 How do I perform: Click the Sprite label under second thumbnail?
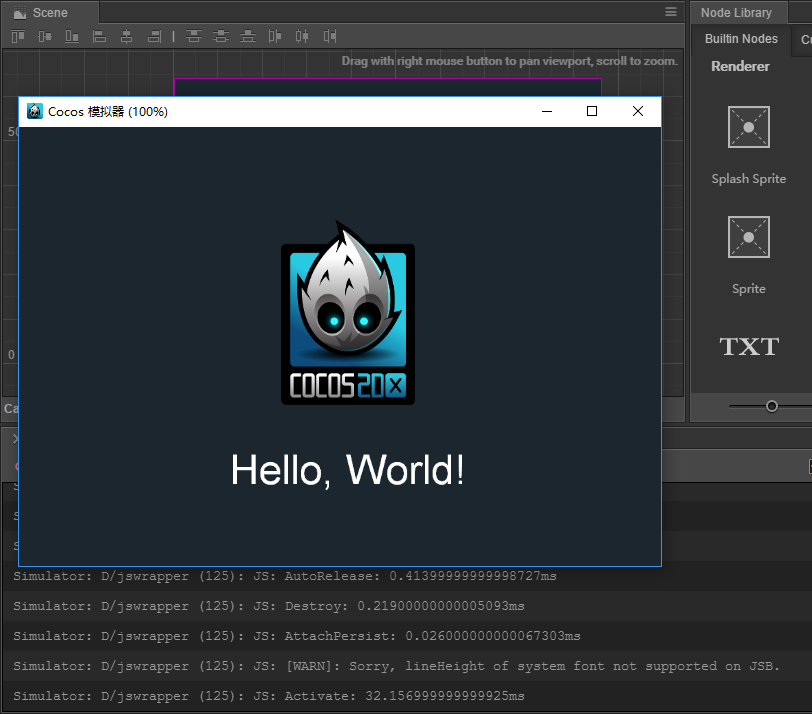pos(748,289)
